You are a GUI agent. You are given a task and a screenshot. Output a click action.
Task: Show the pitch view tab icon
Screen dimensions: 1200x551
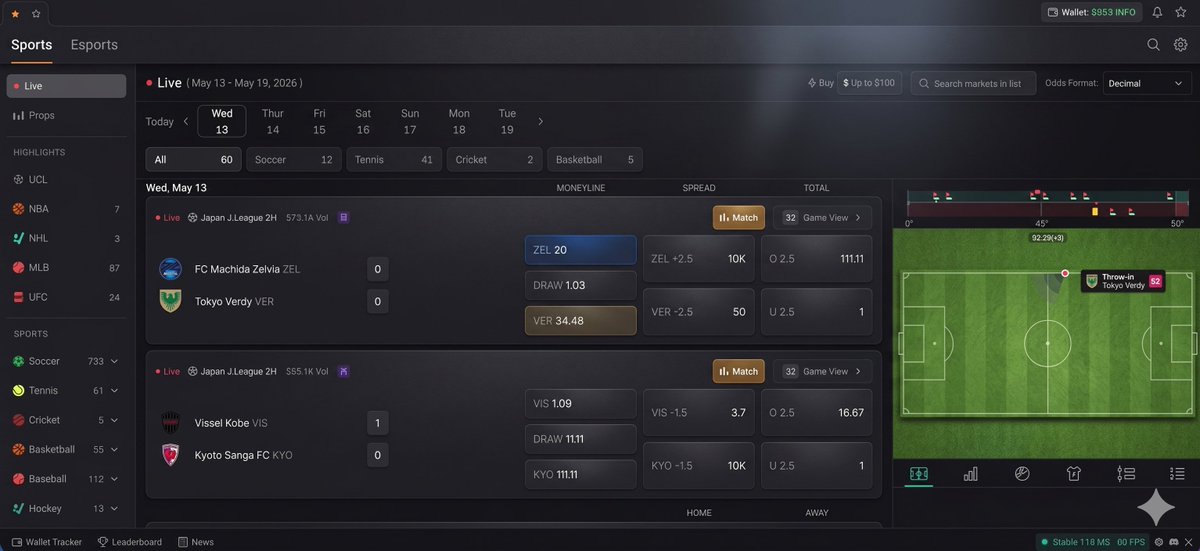point(918,474)
